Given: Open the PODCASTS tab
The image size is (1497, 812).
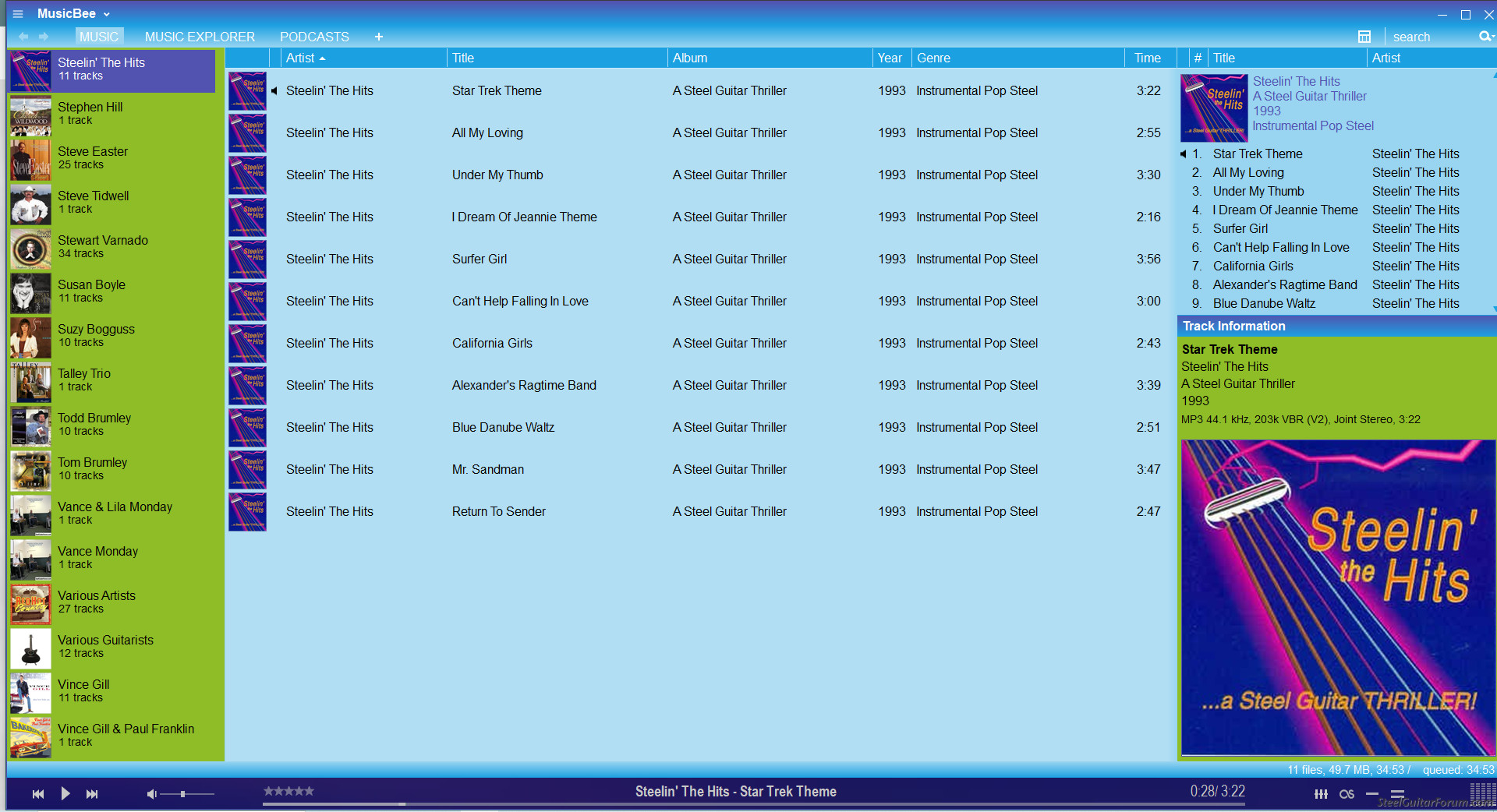Looking at the screenshot, I should (314, 37).
